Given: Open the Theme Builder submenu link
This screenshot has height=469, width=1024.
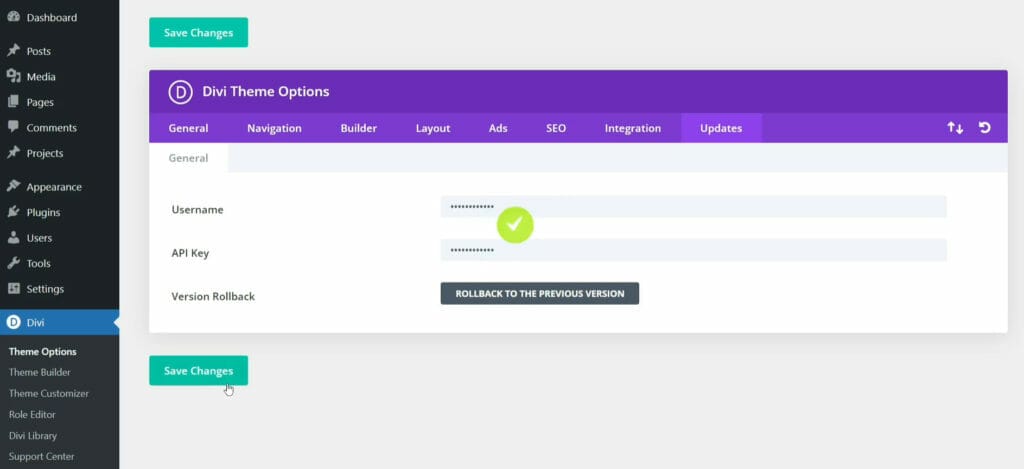Looking at the screenshot, I should (x=40, y=372).
